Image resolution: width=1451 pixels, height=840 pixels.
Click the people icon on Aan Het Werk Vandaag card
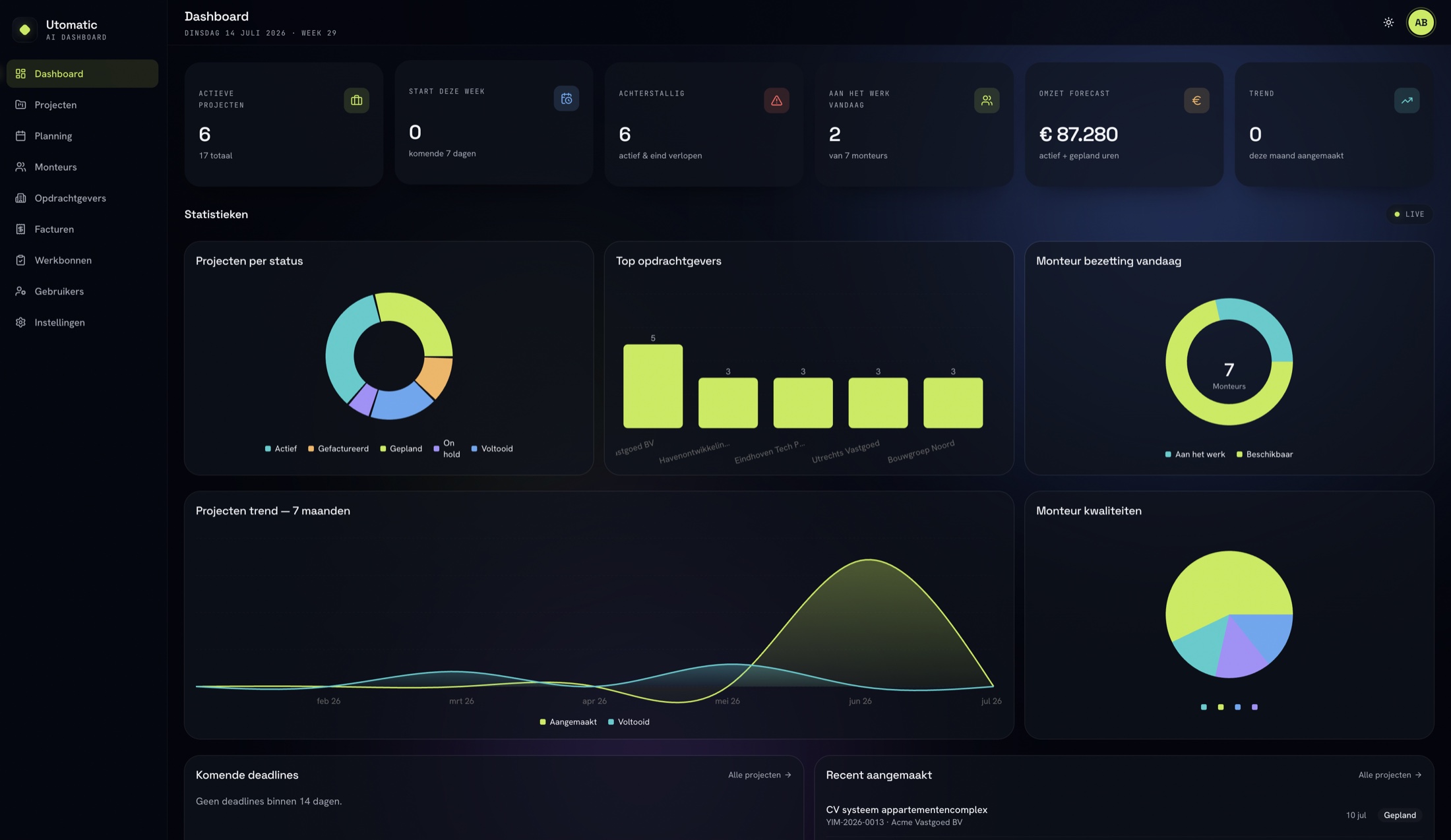pyautogui.click(x=987, y=100)
